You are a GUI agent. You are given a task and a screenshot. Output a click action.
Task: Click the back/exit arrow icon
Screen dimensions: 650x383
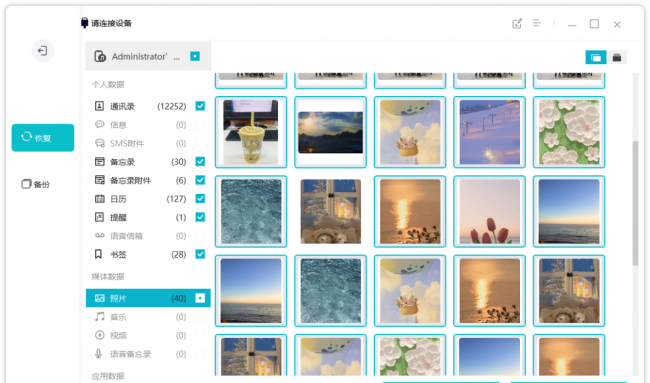tap(43, 51)
